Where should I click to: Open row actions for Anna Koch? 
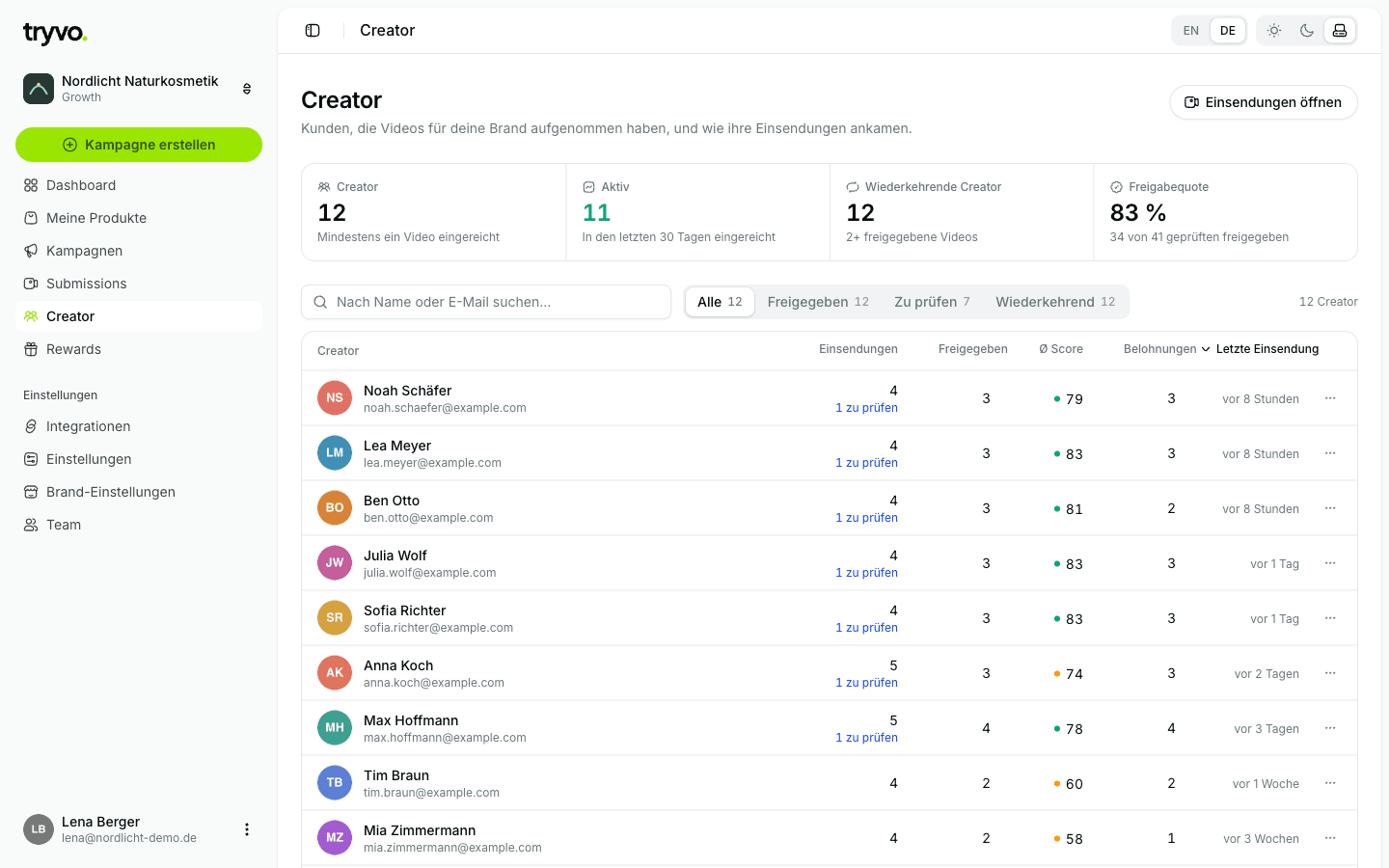tap(1330, 673)
